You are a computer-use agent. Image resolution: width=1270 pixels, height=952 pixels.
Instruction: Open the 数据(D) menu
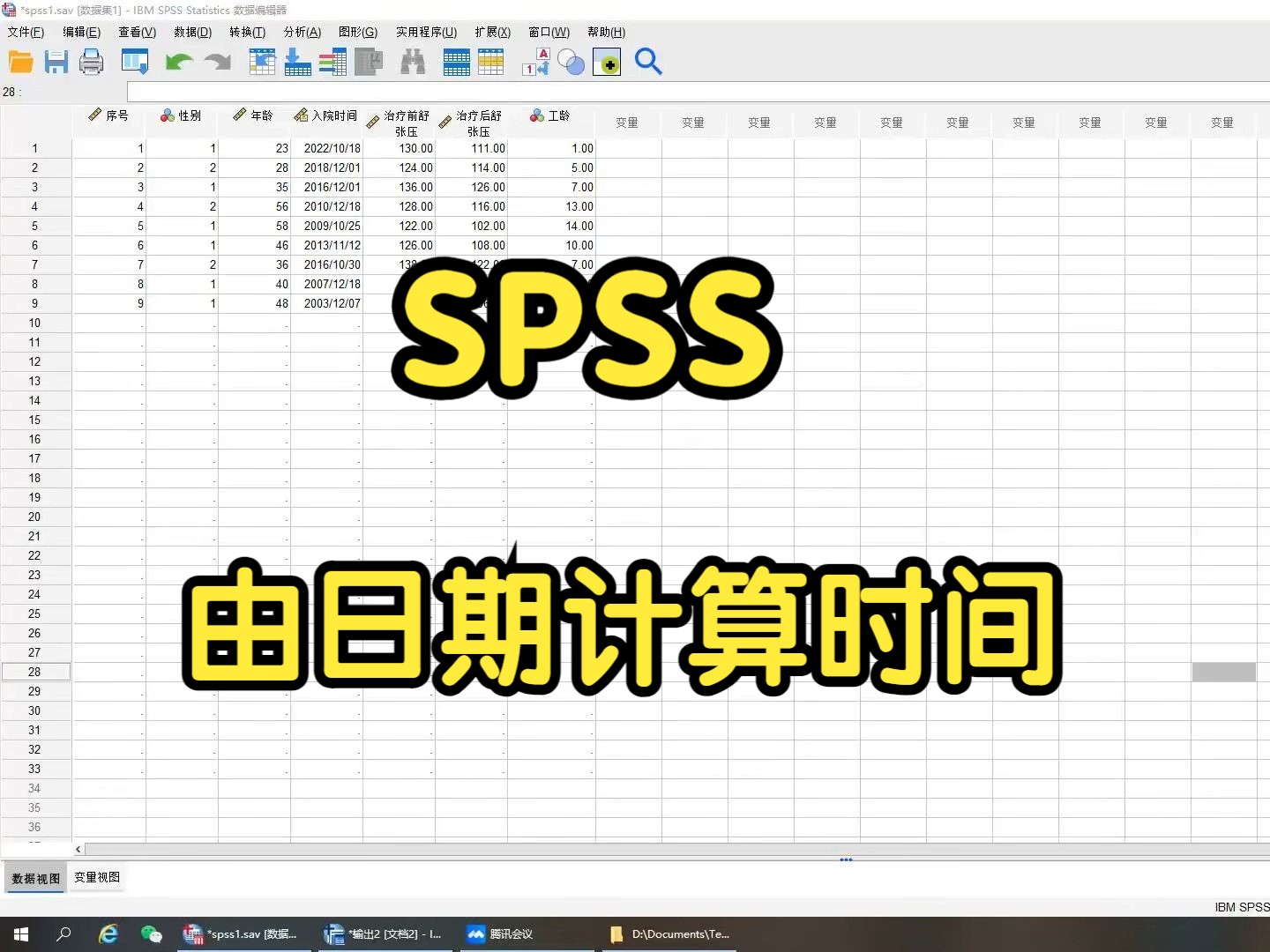coord(192,32)
